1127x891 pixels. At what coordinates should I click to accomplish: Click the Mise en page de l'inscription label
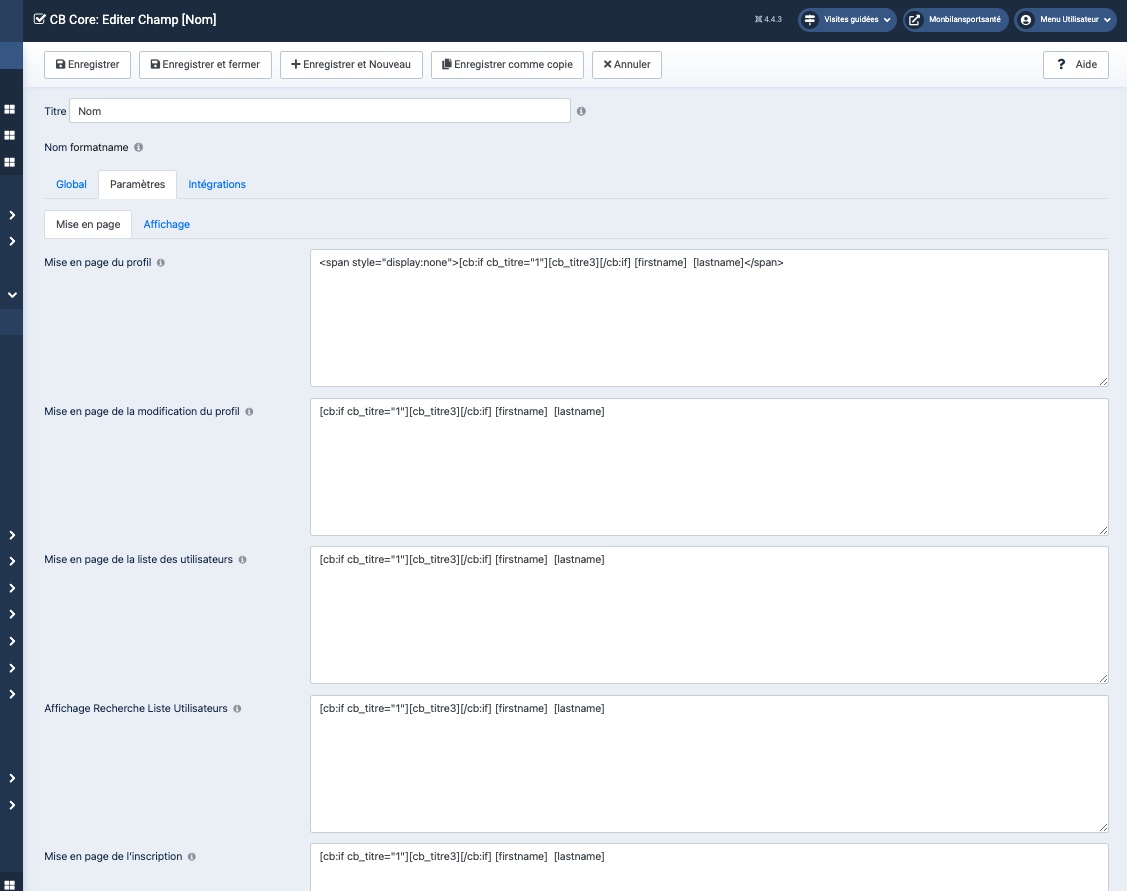click(113, 857)
